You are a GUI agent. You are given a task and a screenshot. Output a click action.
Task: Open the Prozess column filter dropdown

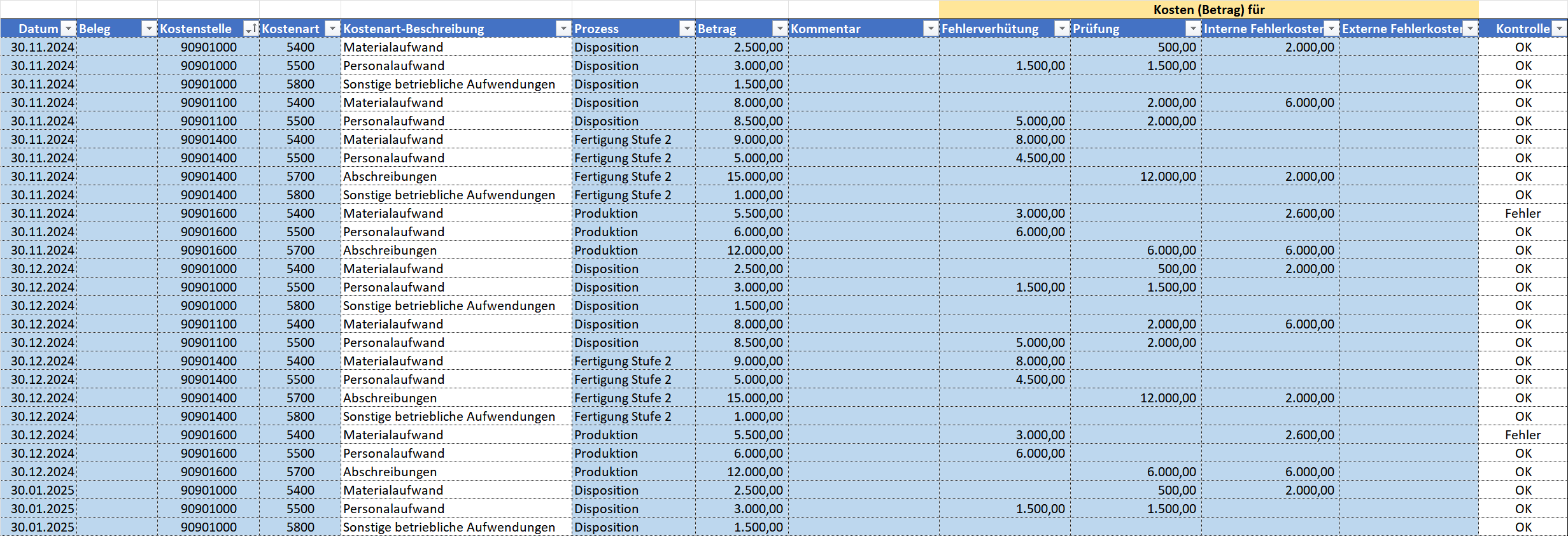[687, 29]
